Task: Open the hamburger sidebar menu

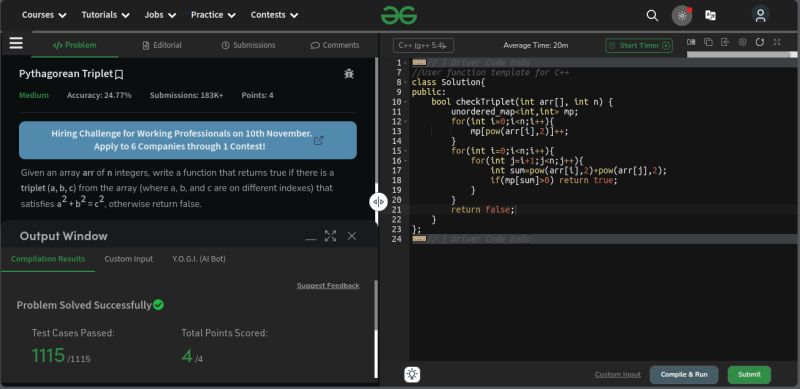Action: pos(16,43)
